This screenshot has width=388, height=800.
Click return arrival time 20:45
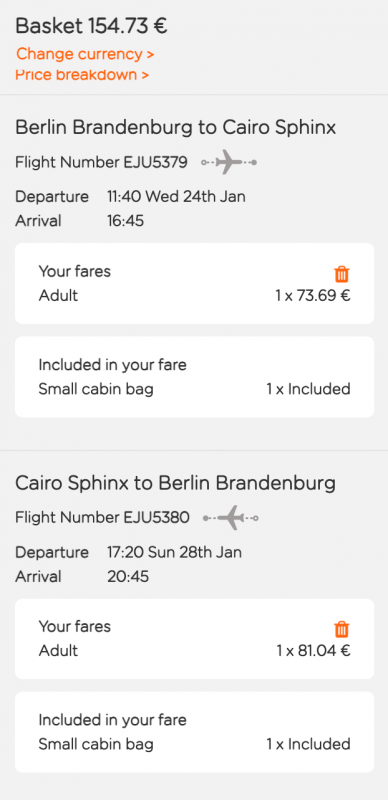(128, 577)
